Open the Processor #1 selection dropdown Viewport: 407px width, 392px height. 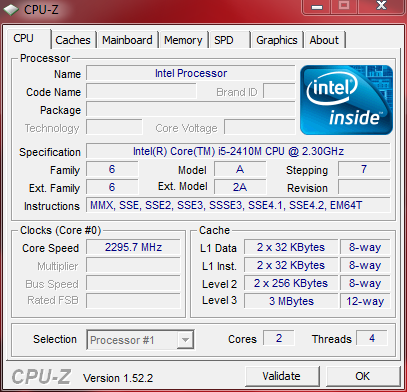(x=140, y=340)
